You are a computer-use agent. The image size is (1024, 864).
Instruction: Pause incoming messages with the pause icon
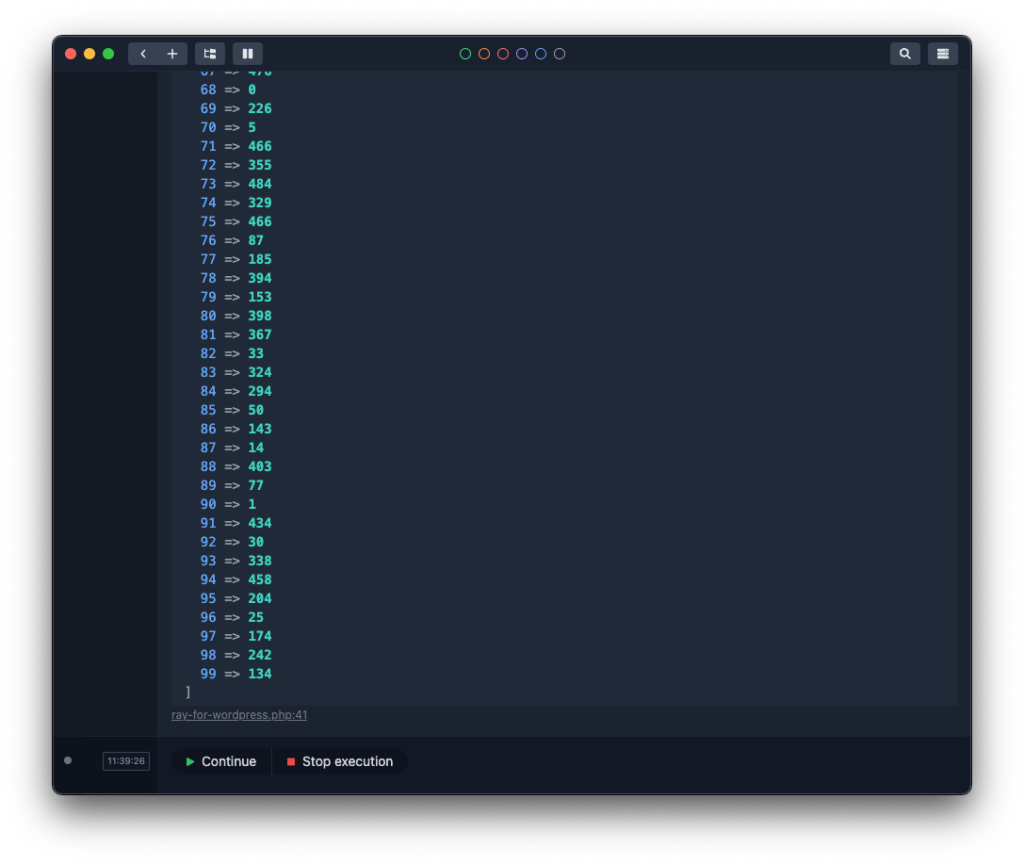pos(248,54)
